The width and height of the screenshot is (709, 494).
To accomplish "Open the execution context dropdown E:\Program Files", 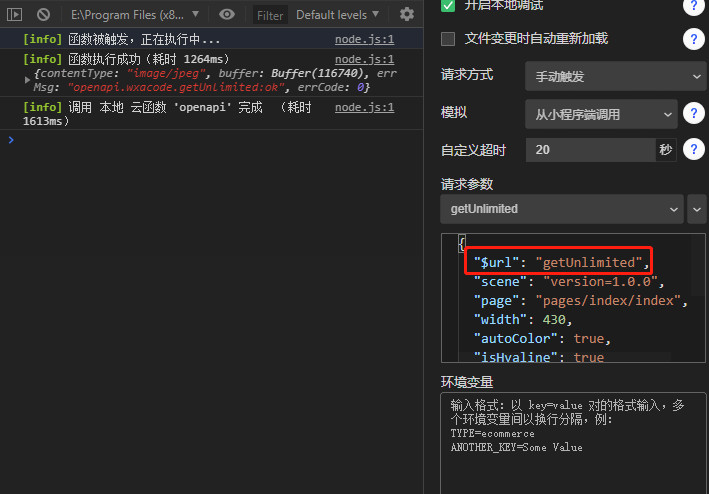I will 135,15.
